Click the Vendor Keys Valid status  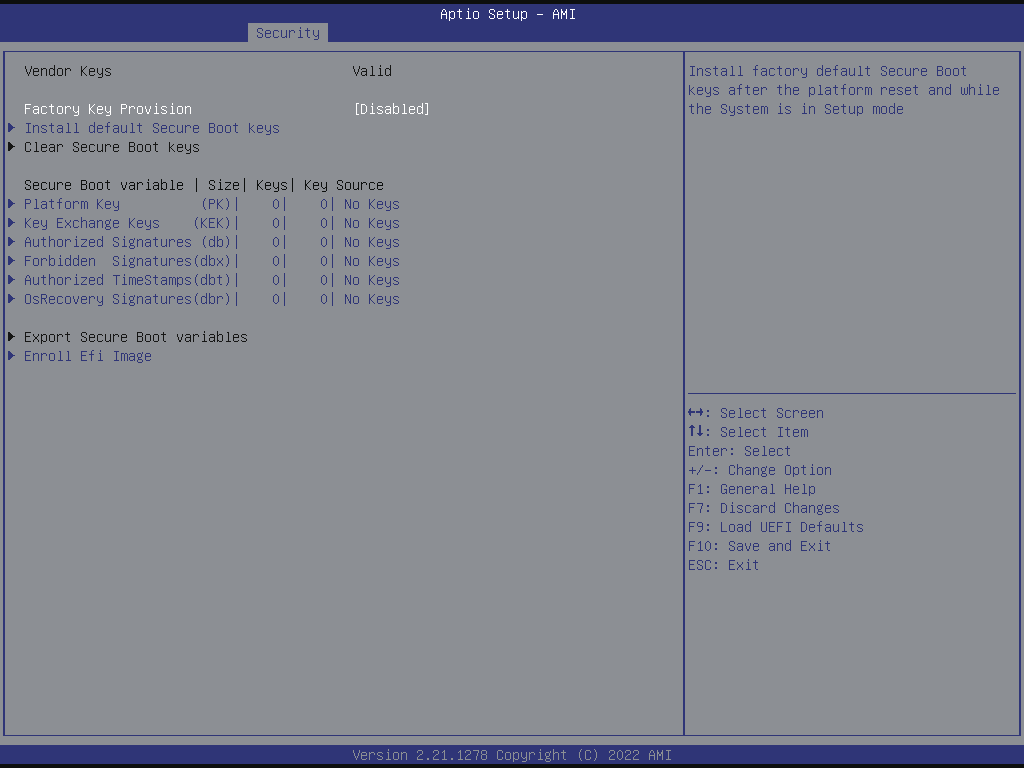click(x=372, y=71)
